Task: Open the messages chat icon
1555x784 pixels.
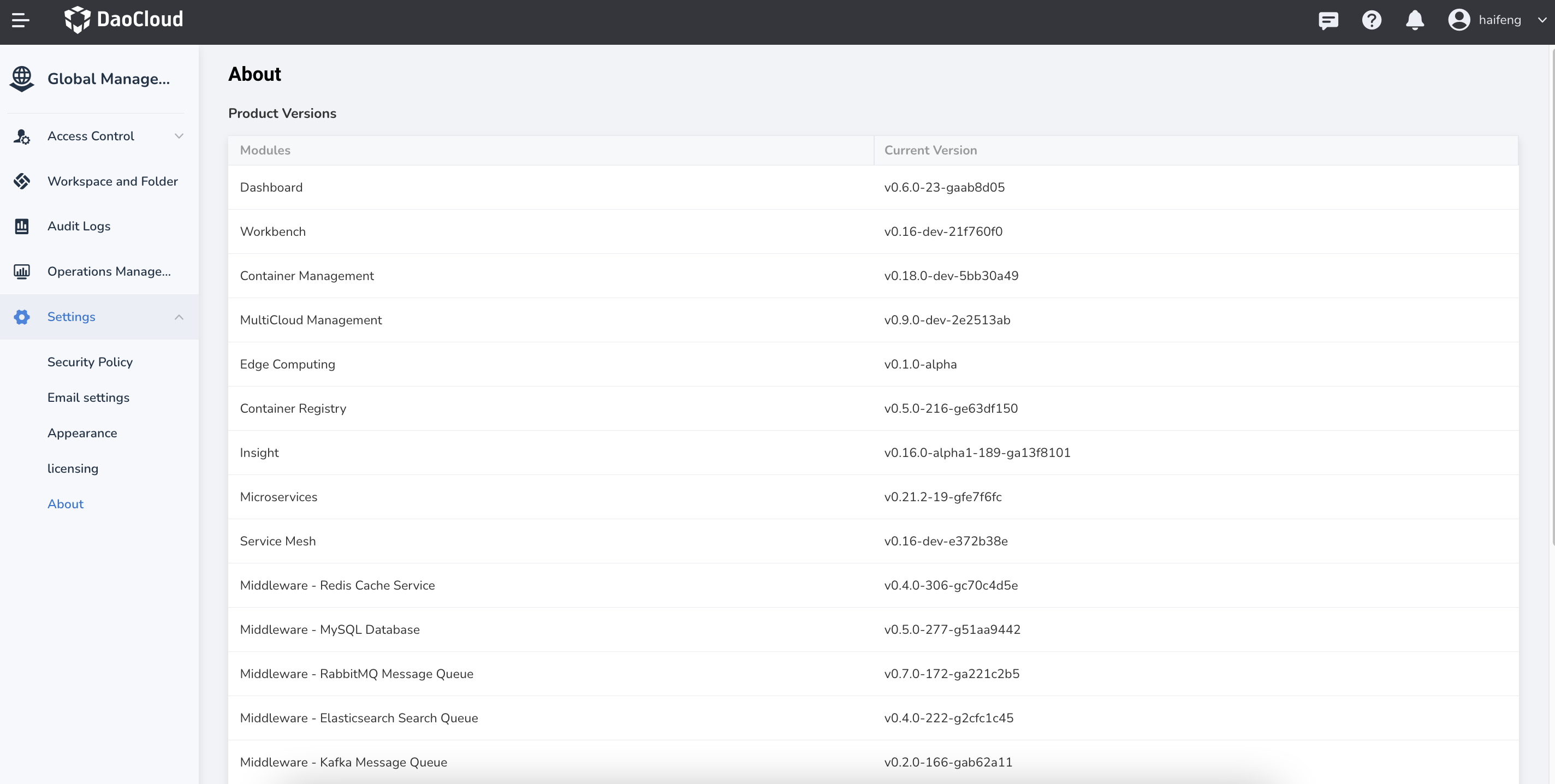Action: [x=1328, y=21]
